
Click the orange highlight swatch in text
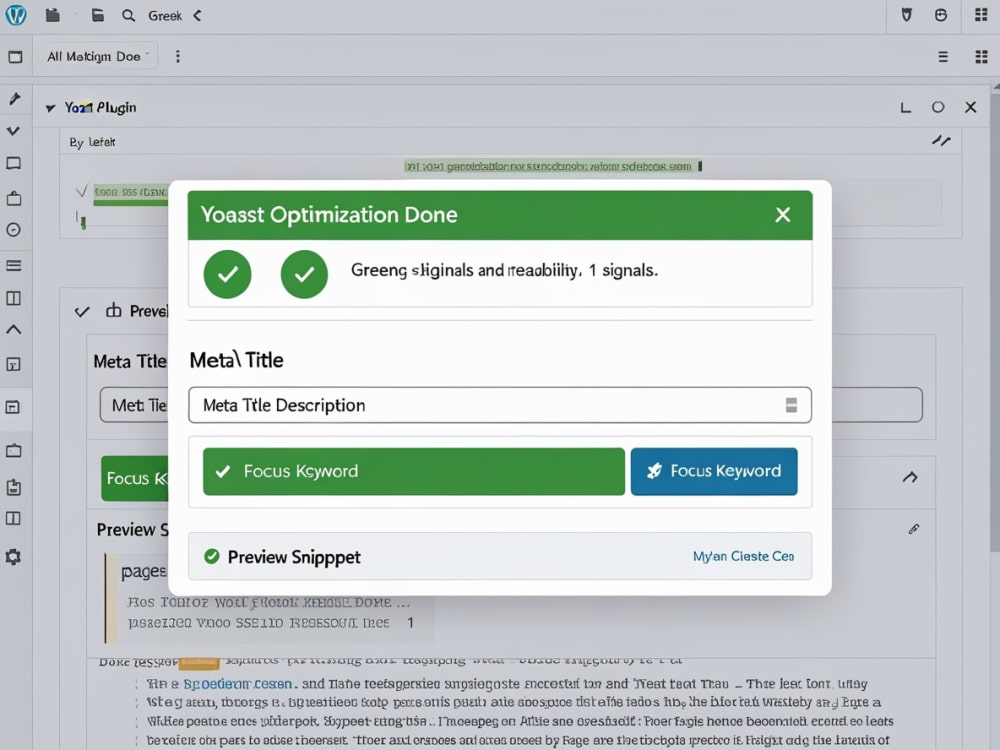click(199, 663)
